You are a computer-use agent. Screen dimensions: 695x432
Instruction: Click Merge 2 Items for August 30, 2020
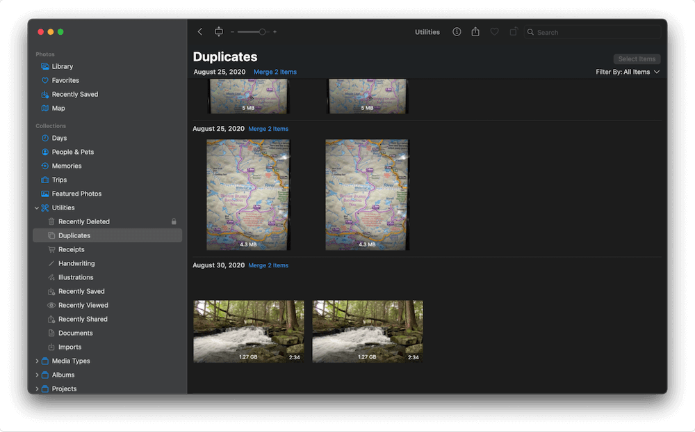268,265
